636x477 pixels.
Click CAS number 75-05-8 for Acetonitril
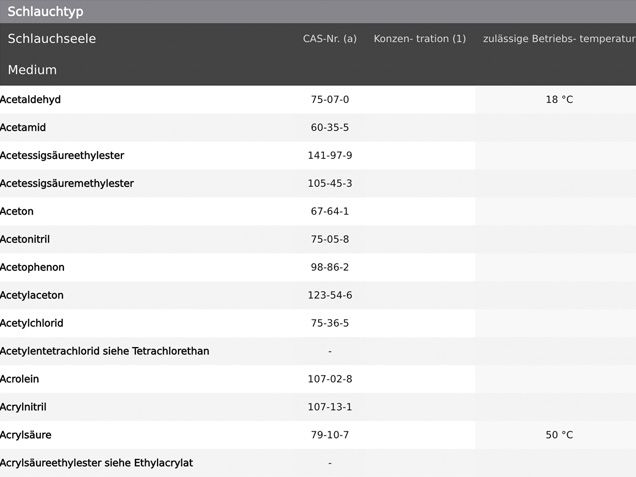[x=329, y=240]
